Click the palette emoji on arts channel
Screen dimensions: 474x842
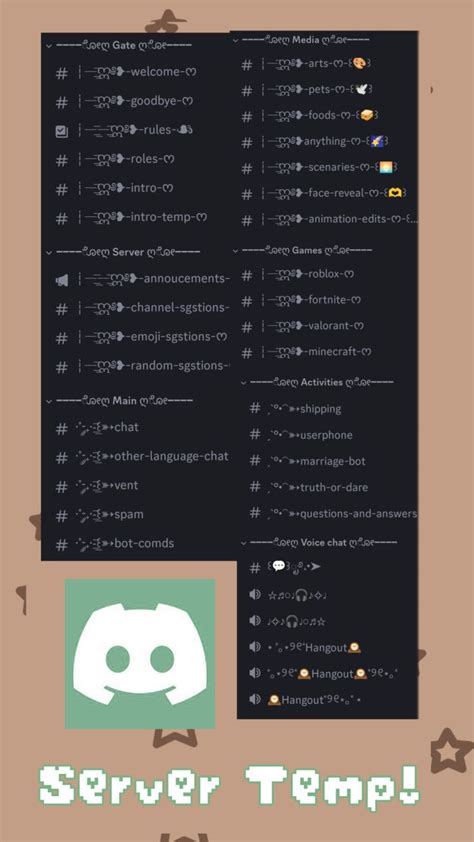[x=359, y=64]
